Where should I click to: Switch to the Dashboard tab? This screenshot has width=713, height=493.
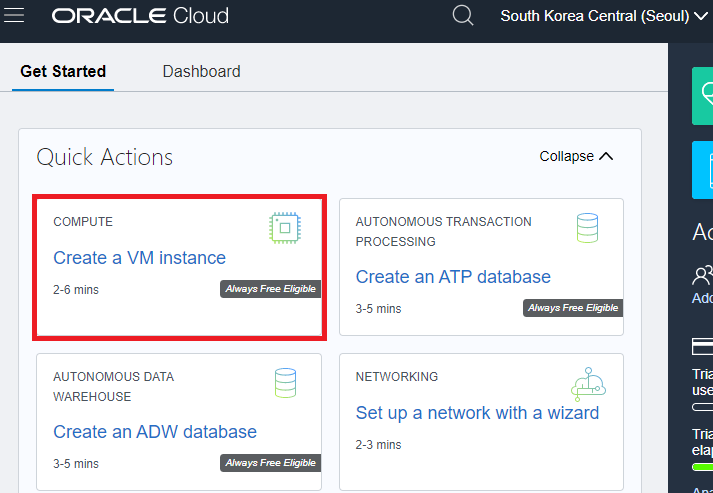201,71
